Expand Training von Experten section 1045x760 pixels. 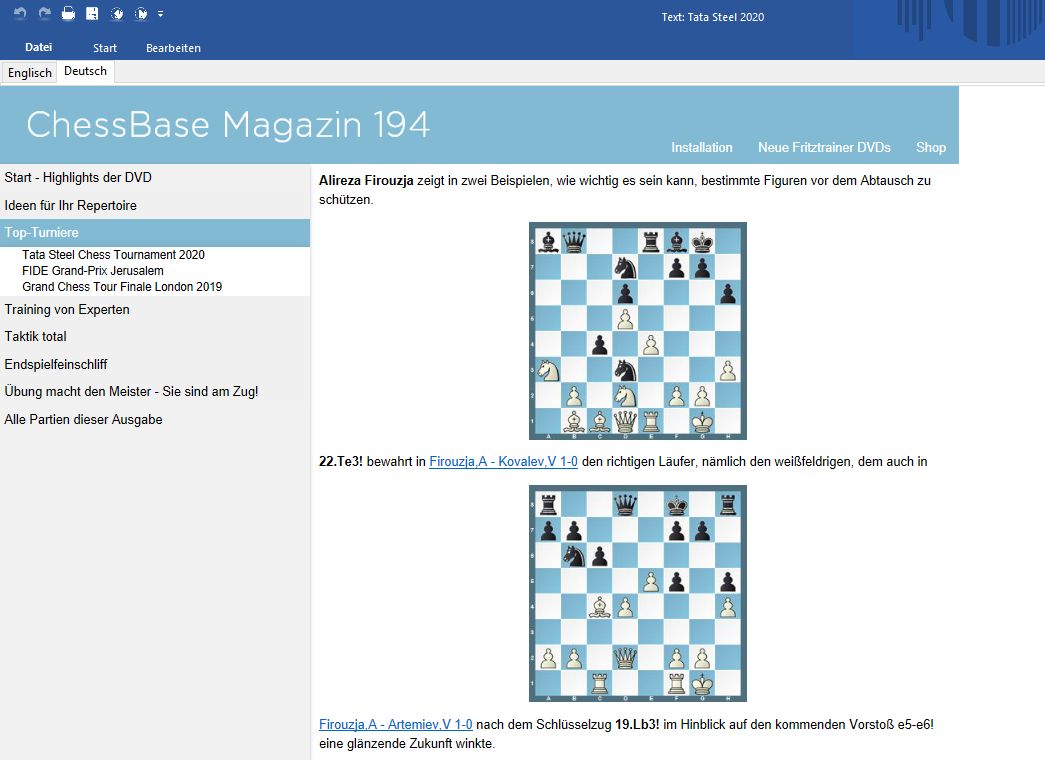pos(67,309)
